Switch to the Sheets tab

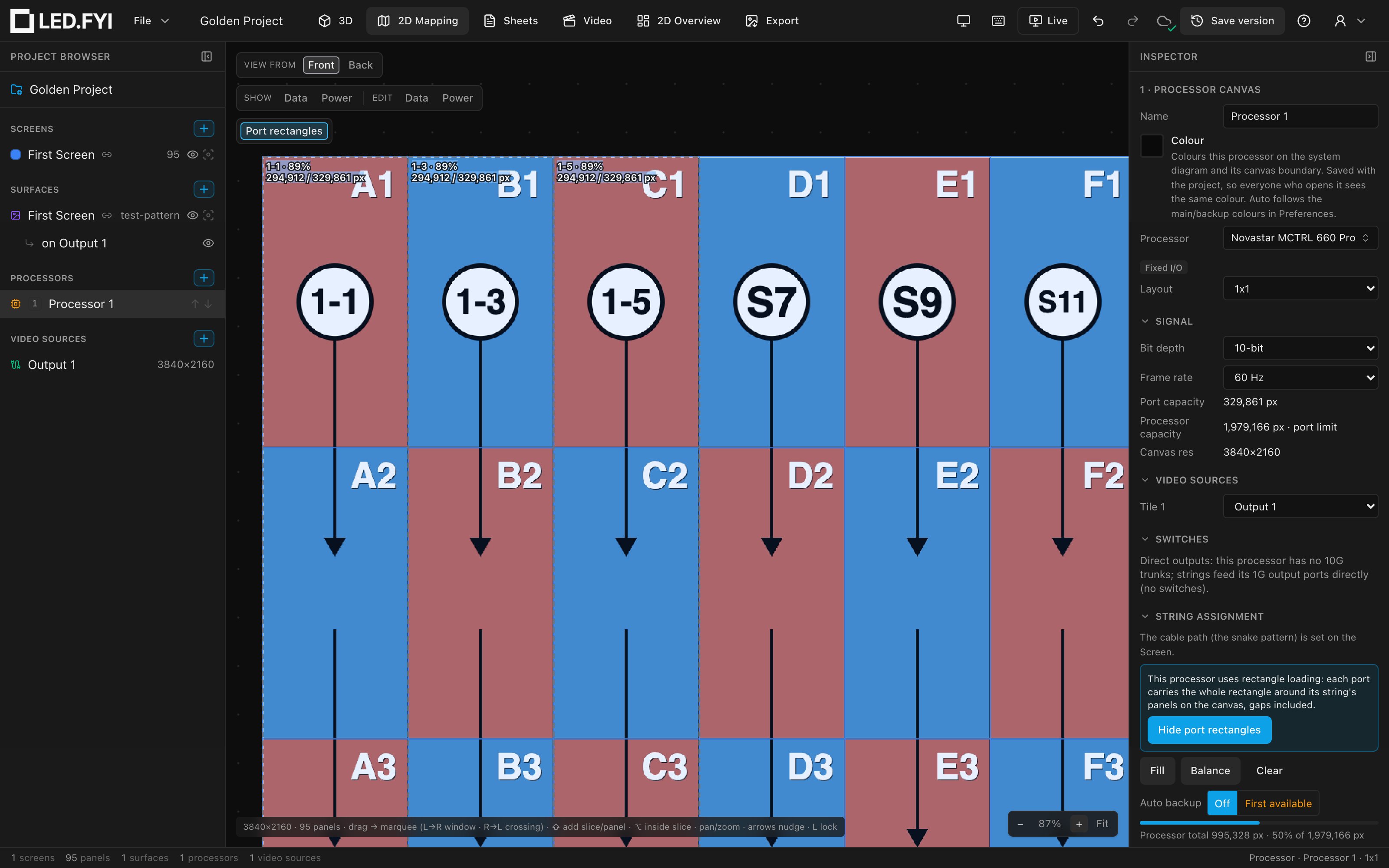coord(511,21)
